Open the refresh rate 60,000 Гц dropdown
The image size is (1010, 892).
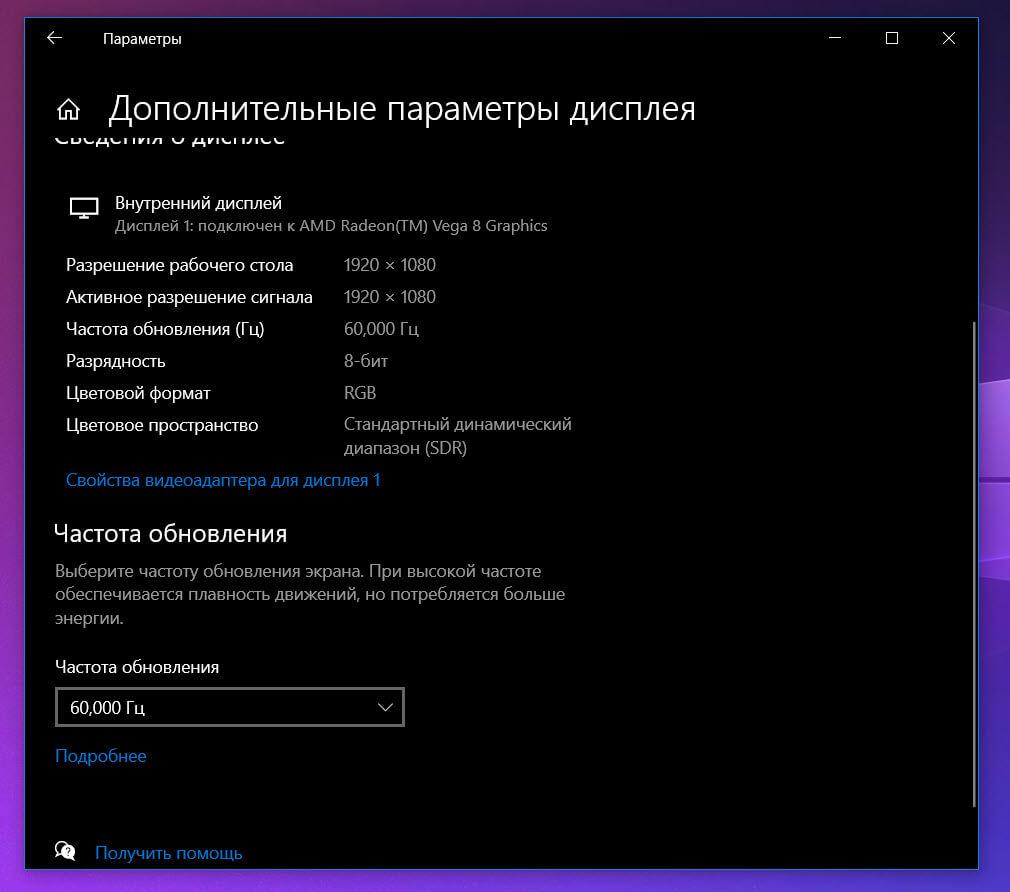coord(230,707)
